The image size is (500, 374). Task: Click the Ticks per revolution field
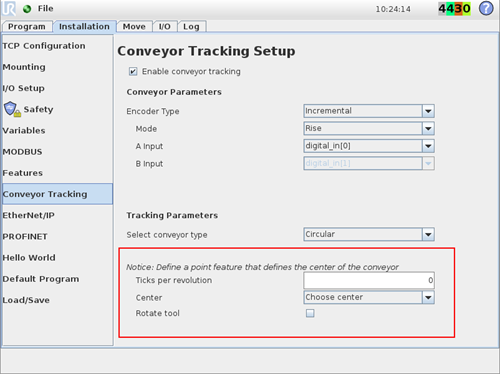(x=369, y=280)
